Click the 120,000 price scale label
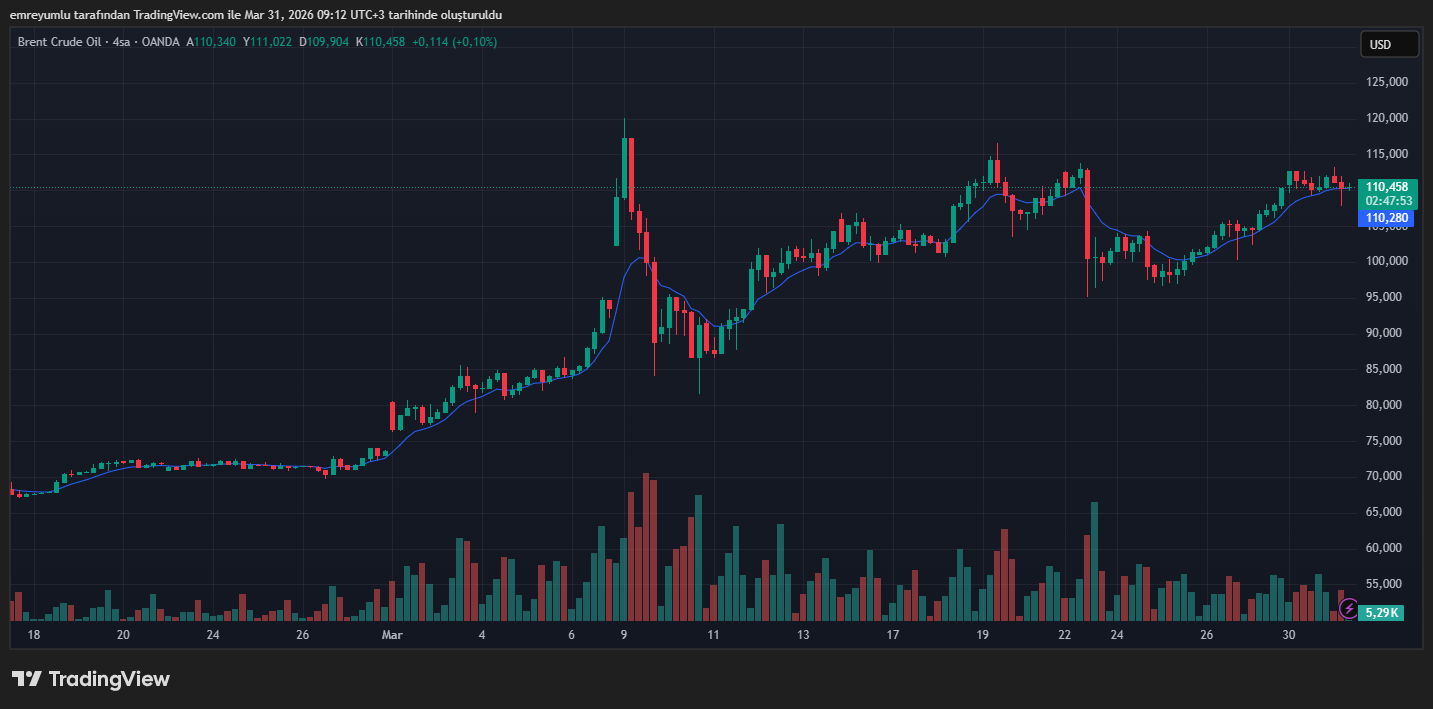The image size is (1433, 709). click(x=1386, y=118)
